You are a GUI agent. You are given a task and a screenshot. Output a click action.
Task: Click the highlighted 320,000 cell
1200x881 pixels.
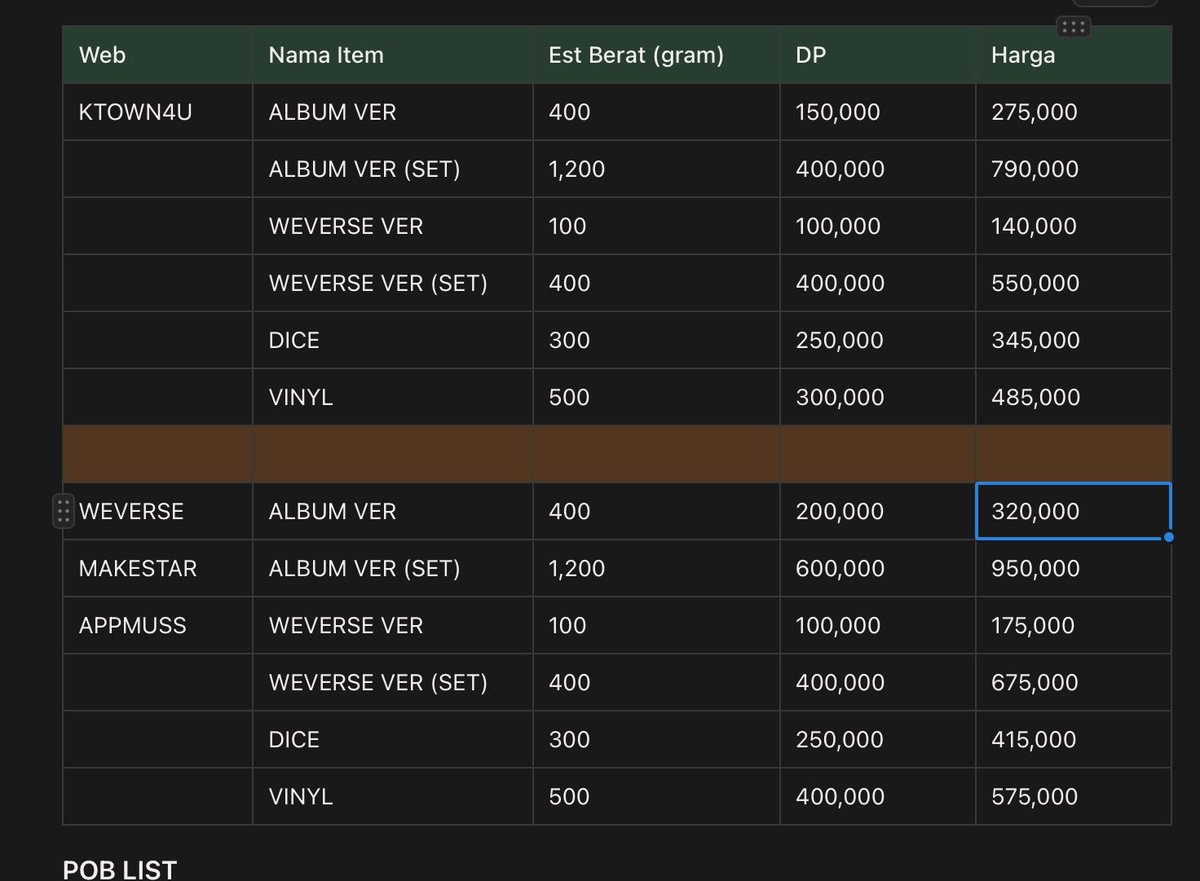point(1073,511)
